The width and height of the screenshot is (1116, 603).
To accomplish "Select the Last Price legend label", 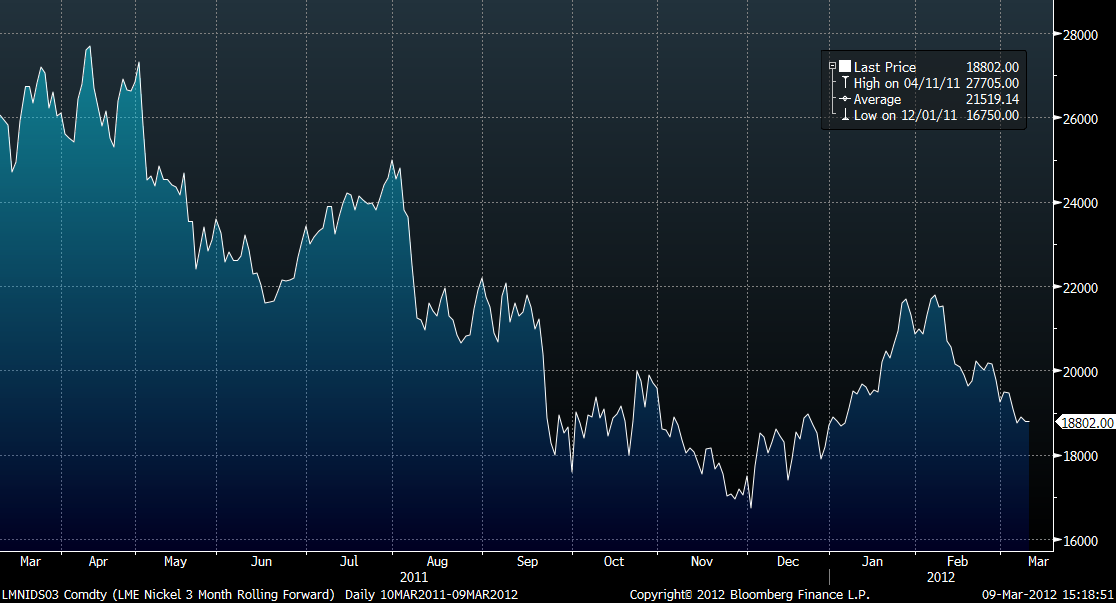I will click(884, 67).
